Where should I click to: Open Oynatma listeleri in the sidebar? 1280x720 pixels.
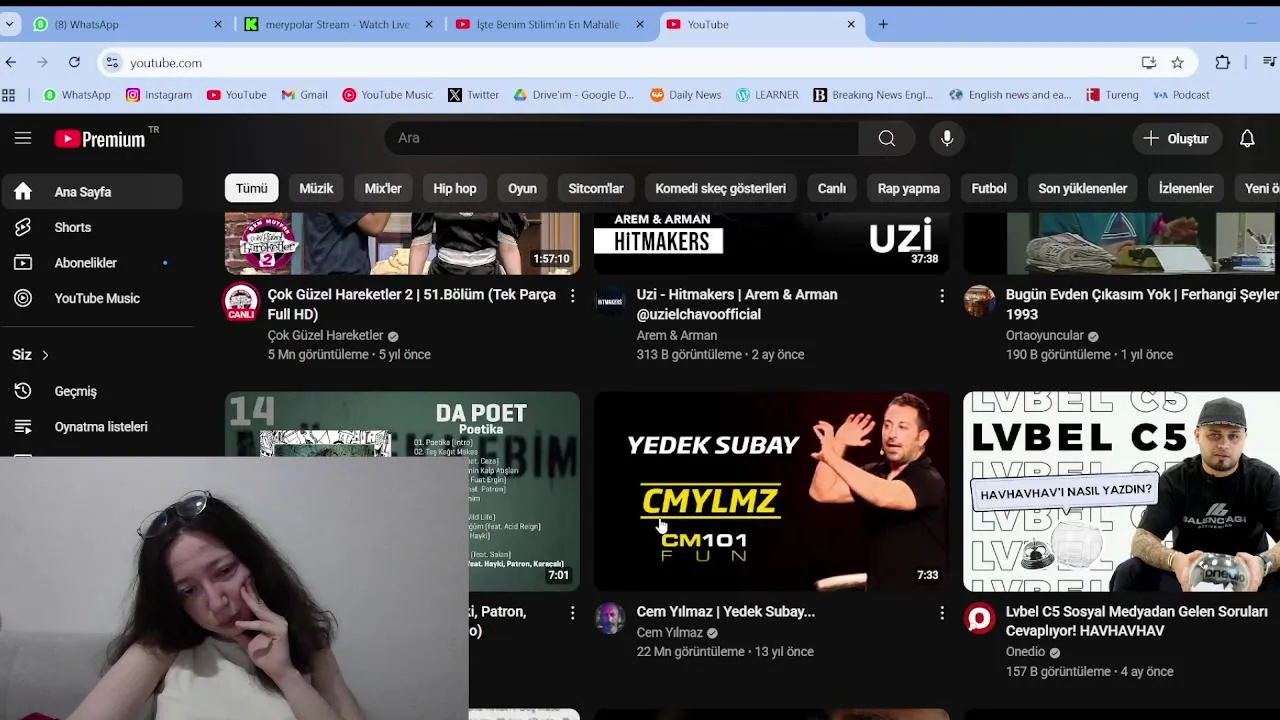coord(91,427)
